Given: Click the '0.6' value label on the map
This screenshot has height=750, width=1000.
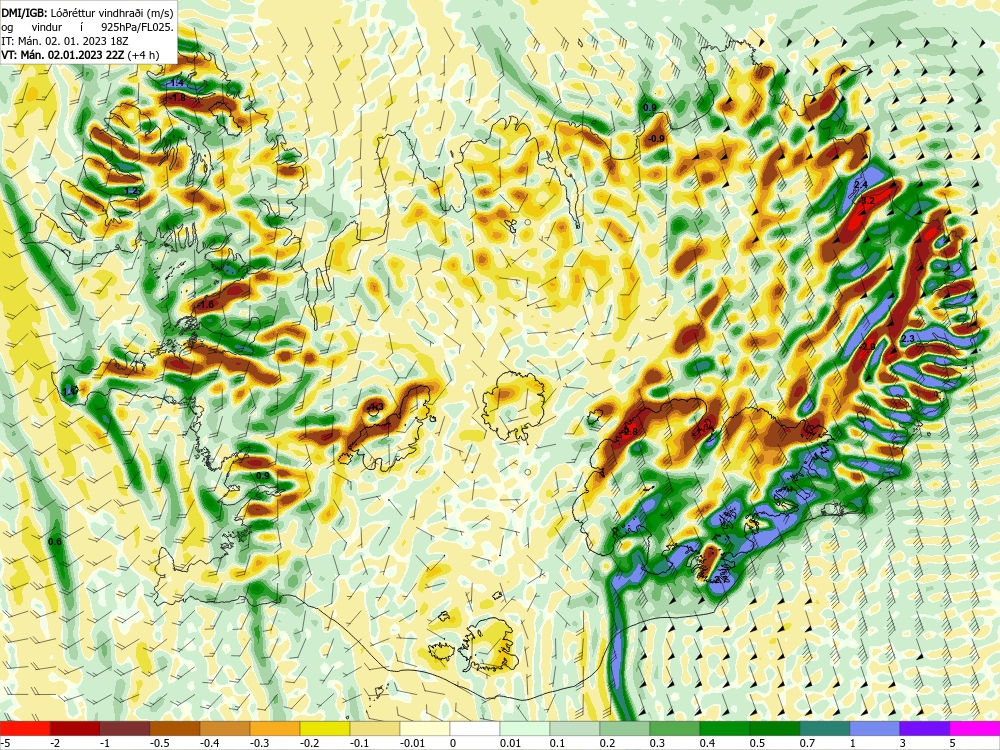Looking at the screenshot, I should pos(55,541).
